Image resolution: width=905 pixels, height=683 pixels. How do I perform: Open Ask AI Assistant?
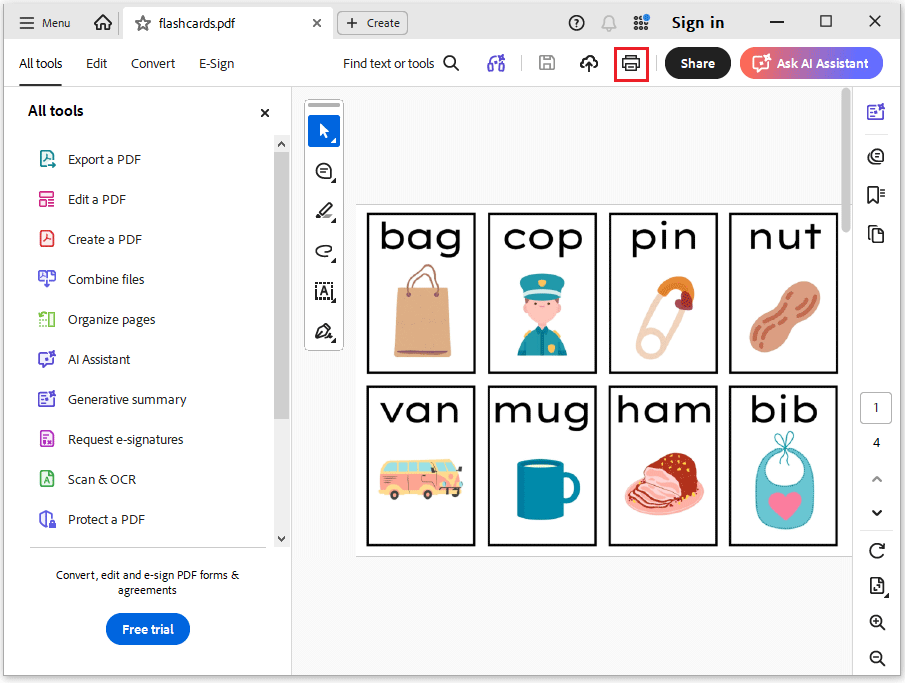point(811,64)
